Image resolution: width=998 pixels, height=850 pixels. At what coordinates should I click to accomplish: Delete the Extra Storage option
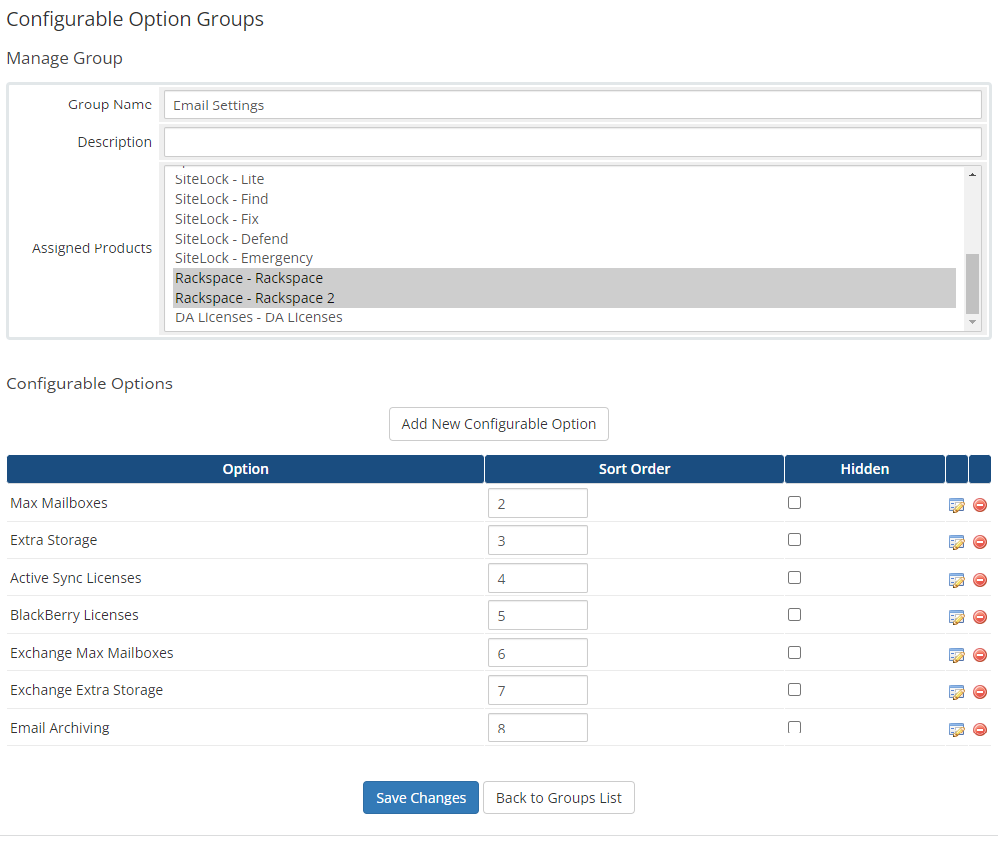[x=980, y=542]
